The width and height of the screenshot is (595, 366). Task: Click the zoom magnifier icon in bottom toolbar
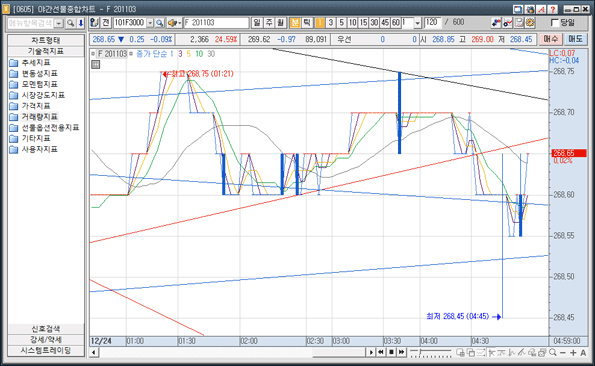pos(553,352)
